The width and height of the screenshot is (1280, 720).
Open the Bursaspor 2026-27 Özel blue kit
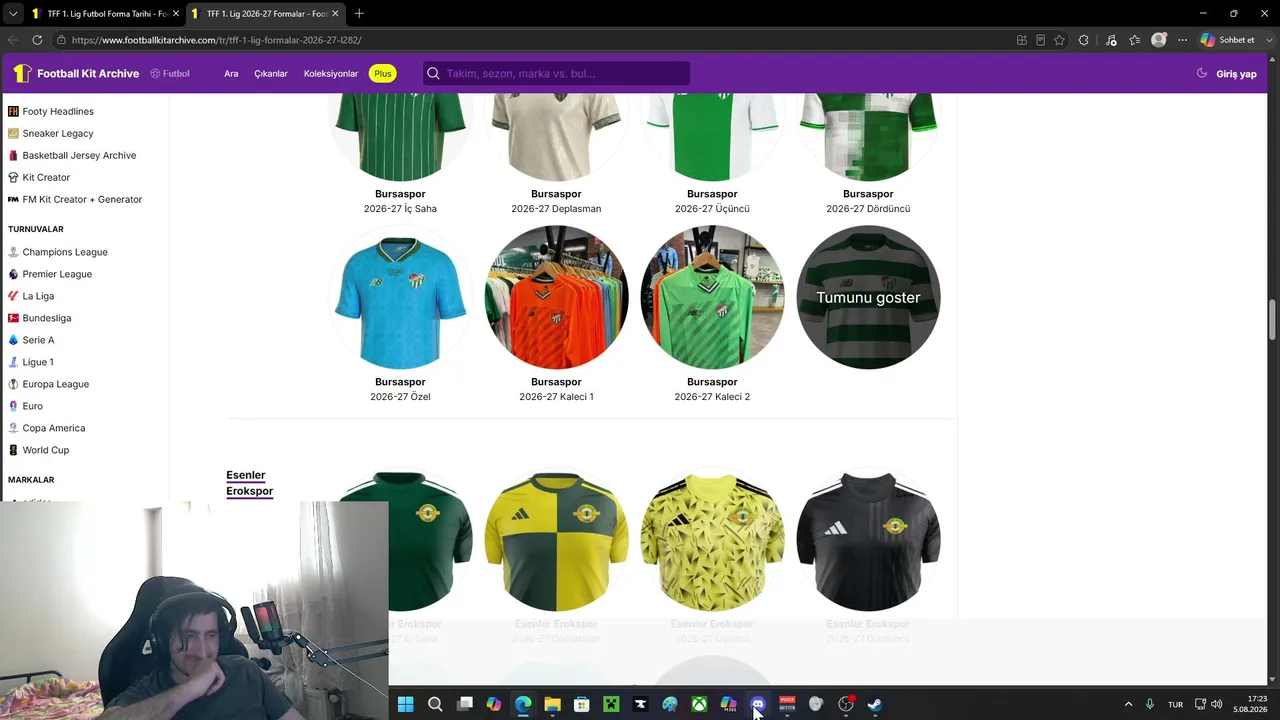tap(400, 297)
